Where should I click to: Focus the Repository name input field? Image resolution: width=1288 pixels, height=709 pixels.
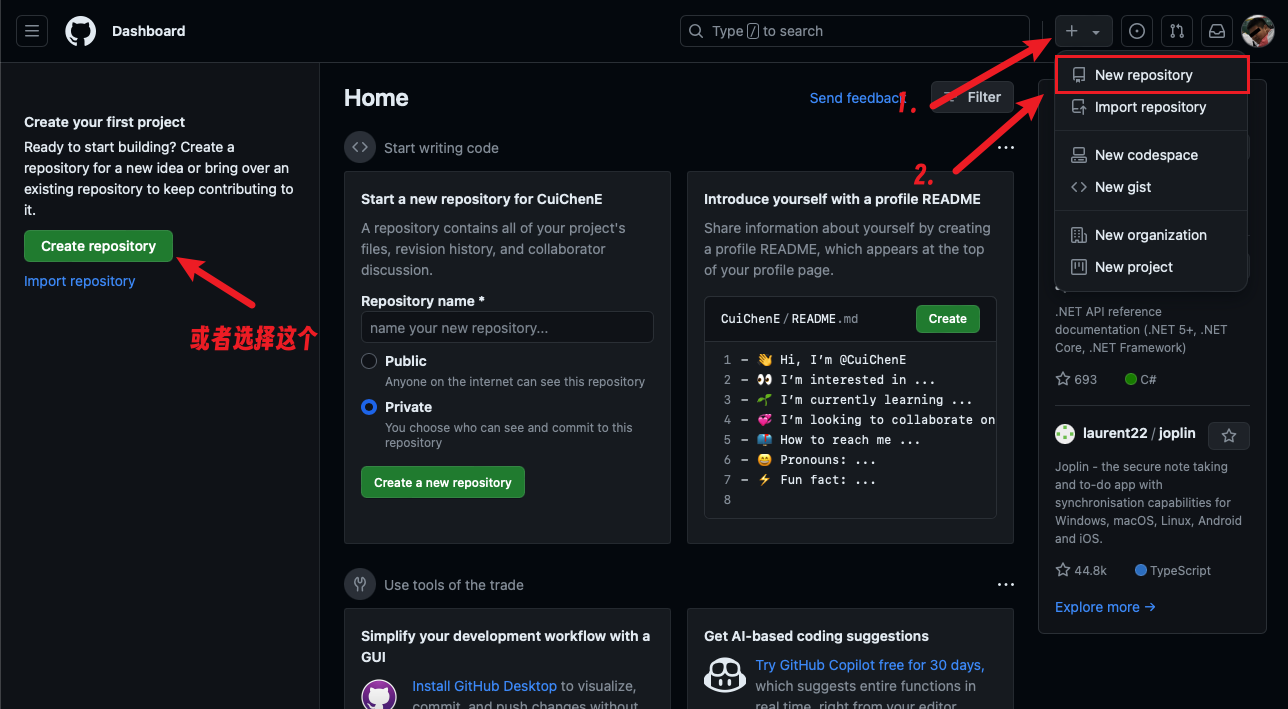click(507, 327)
